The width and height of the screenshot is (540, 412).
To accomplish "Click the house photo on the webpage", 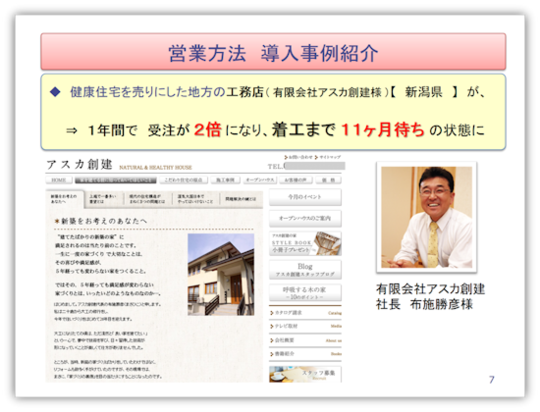I will coord(221,275).
